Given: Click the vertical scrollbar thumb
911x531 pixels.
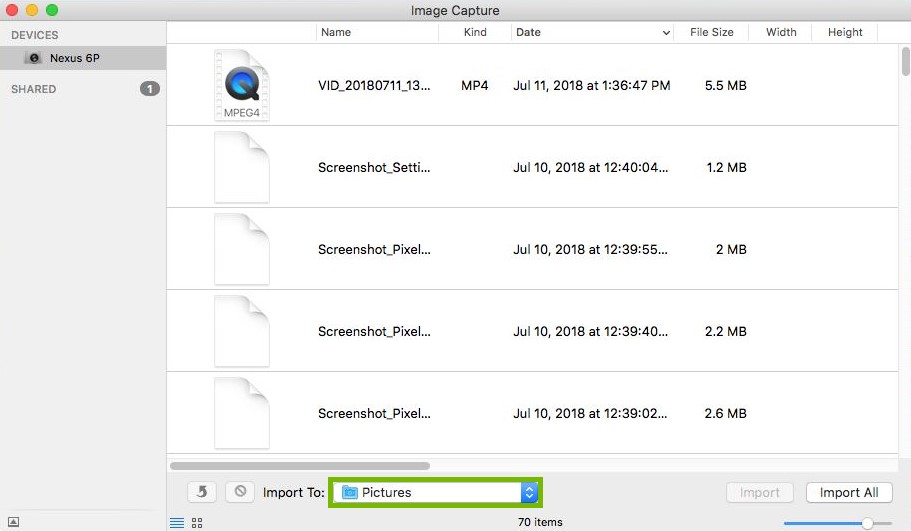Looking at the screenshot, I should (905, 62).
